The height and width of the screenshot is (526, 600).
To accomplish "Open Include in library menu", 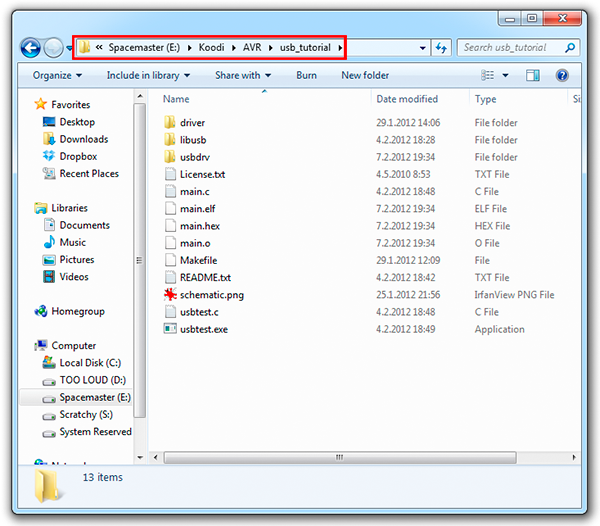I will [x=148, y=75].
